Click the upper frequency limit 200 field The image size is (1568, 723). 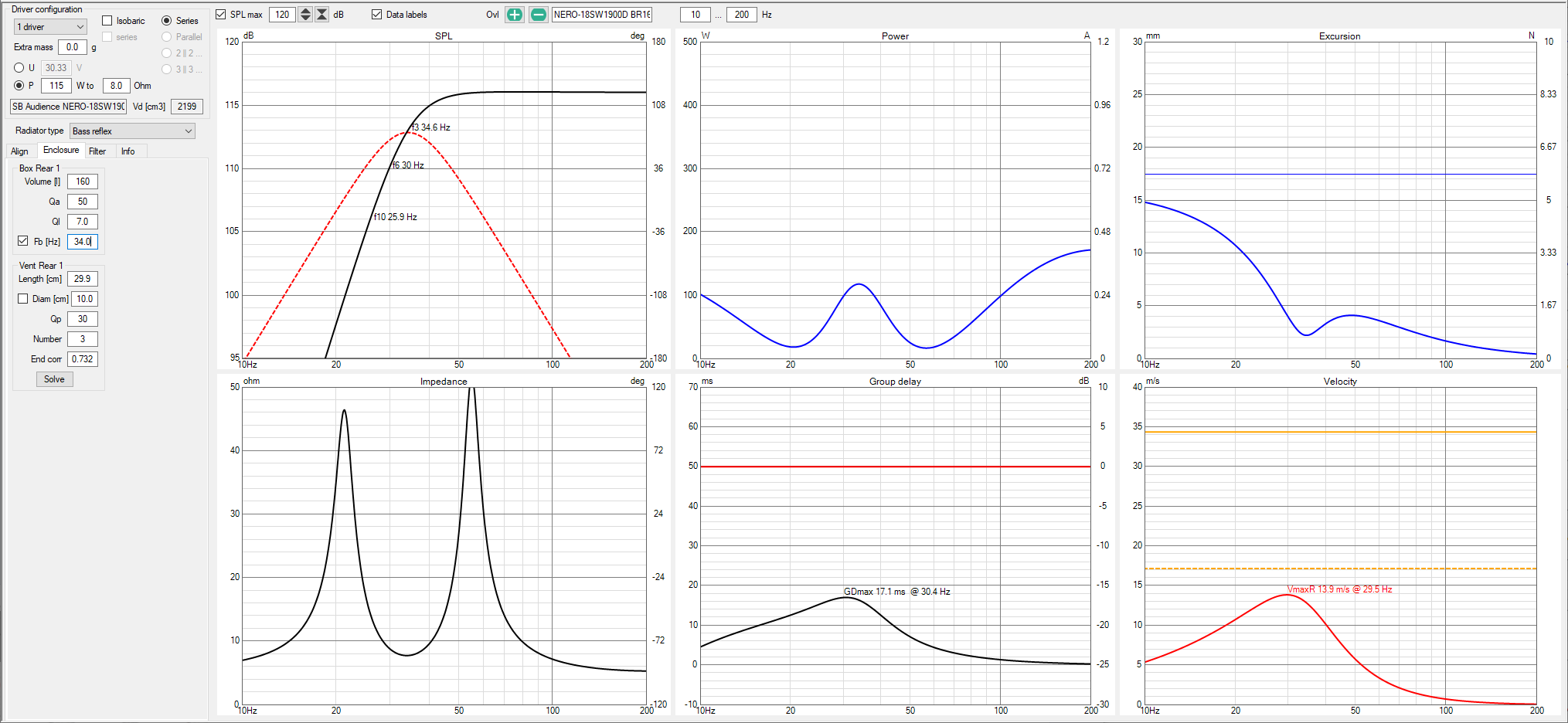click(x=742, y=15)
